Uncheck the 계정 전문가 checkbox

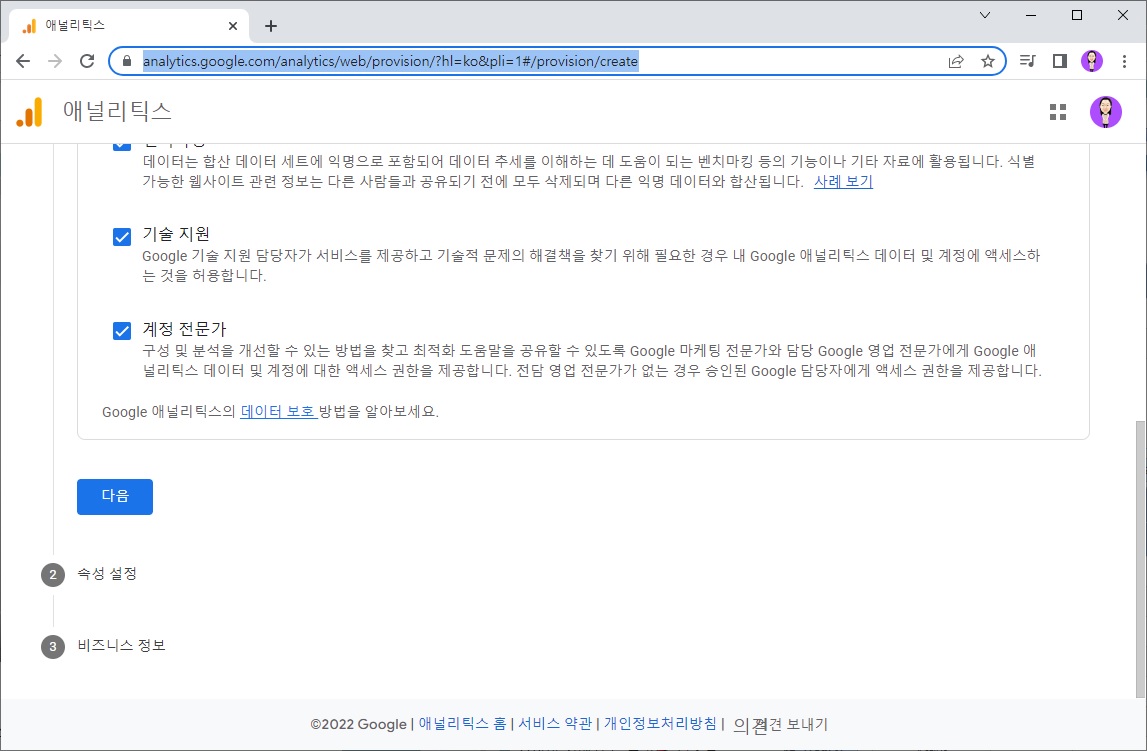(x=122, y=331)
